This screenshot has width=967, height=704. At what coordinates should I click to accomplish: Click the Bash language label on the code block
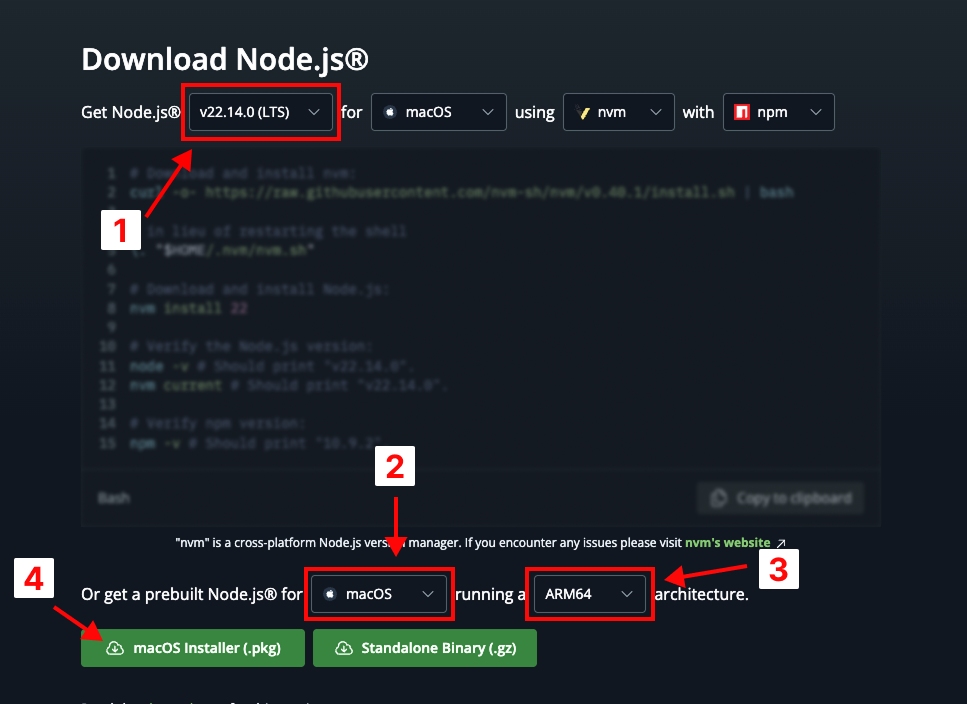(x=112, y=498)
